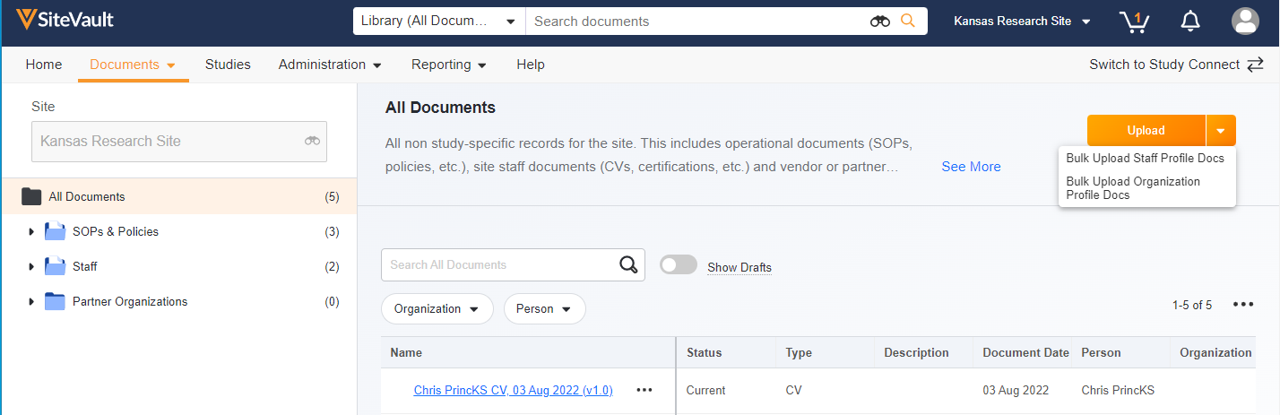The image size is (1280, 415).
Task: Click the orange search magnifier icon
Action: coord(908,21)
